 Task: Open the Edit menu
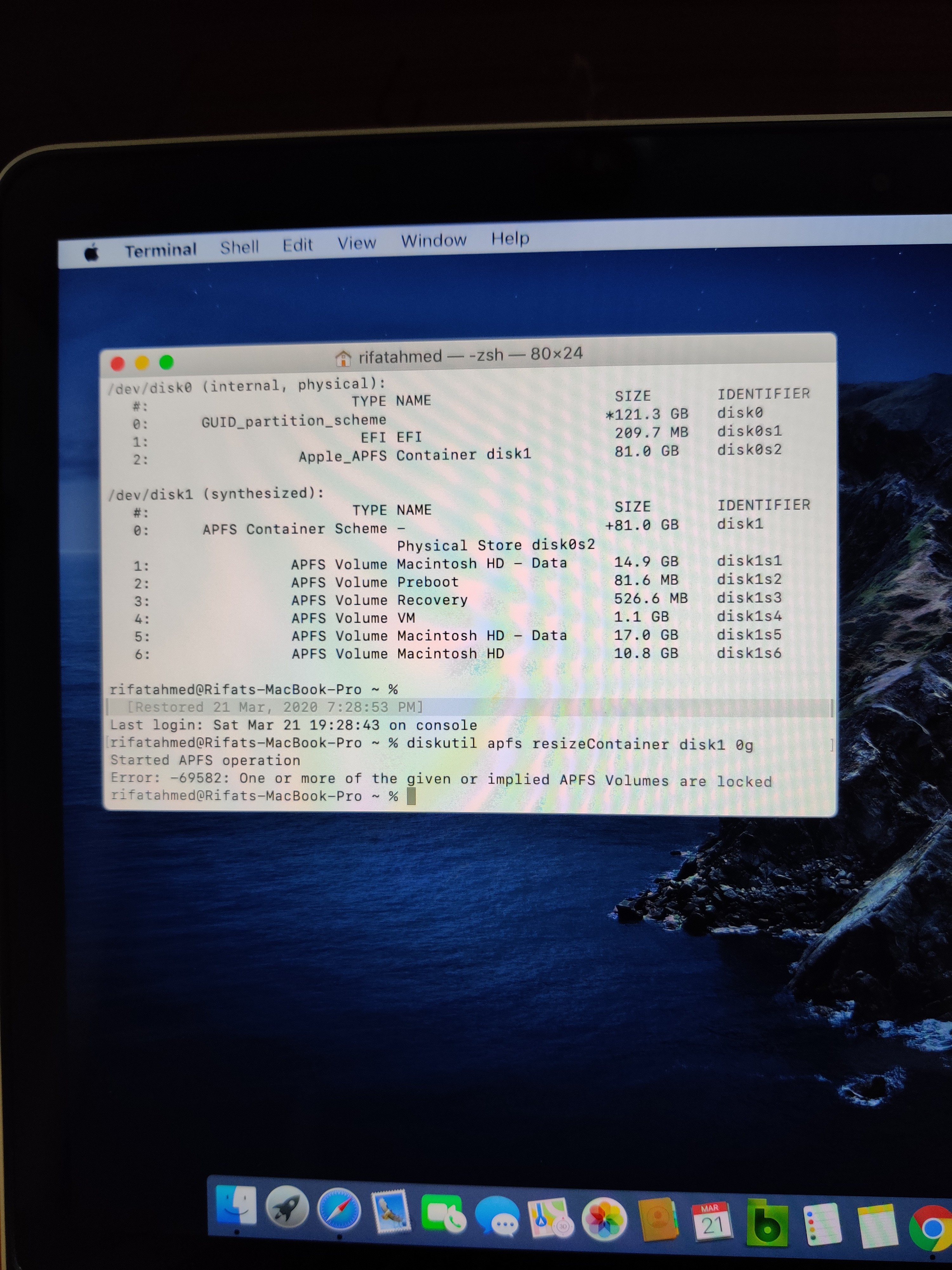[297, 245]
